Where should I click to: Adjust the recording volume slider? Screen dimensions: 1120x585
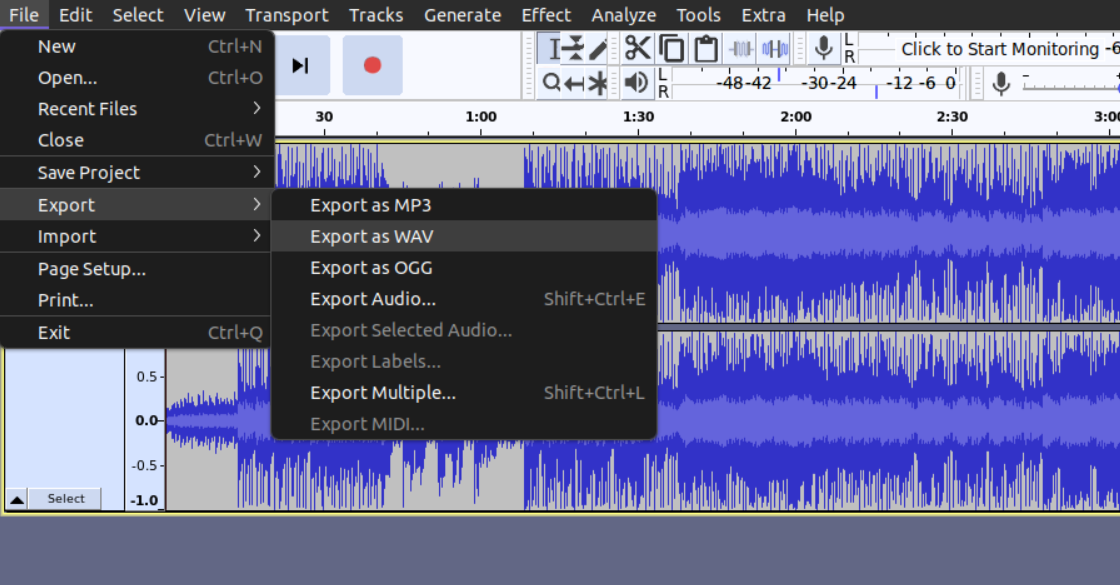coord(1070,86)
